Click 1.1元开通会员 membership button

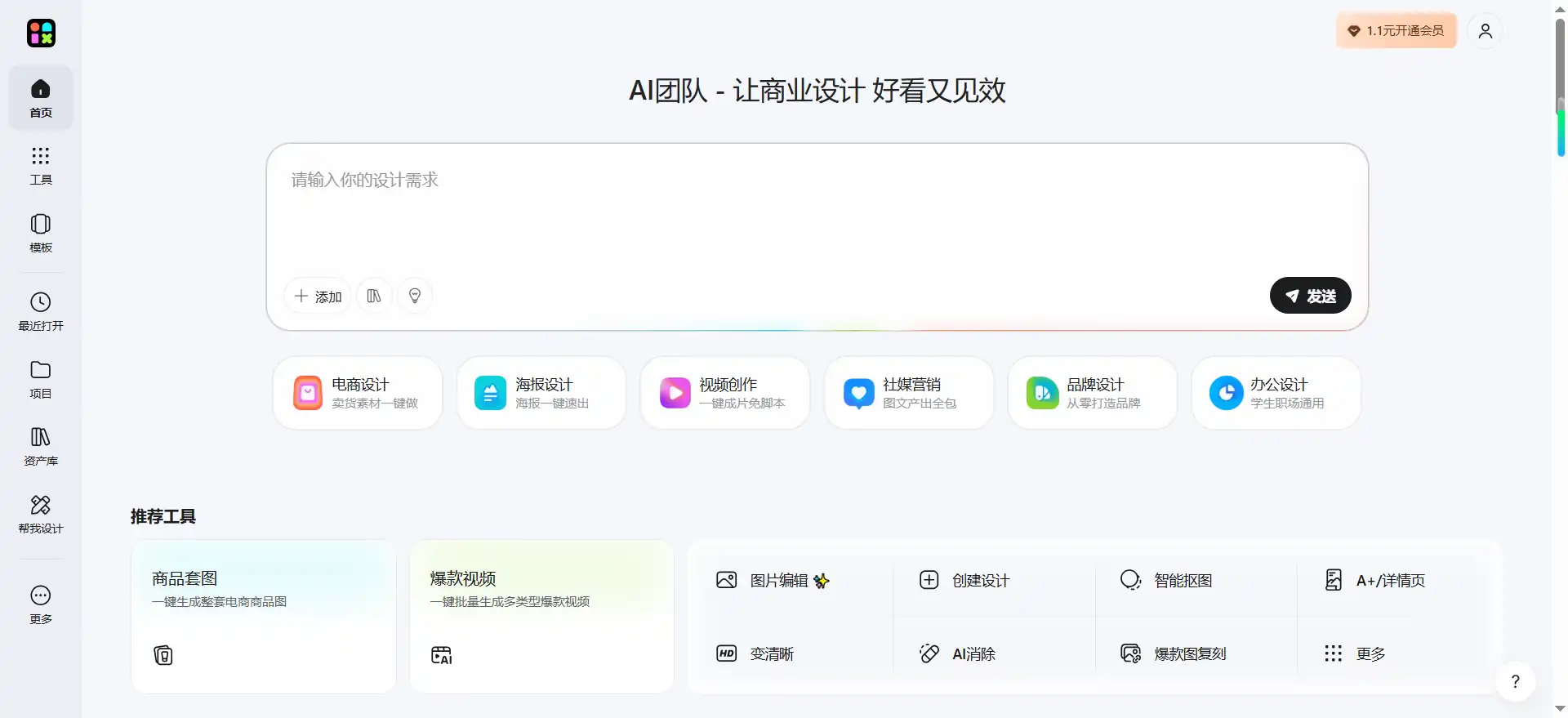click(1396, 31)
